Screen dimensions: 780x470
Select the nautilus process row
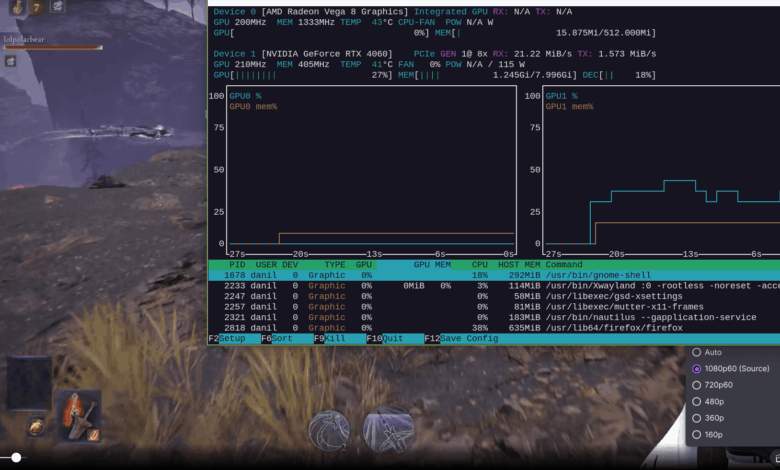click(x=494, y=317)
